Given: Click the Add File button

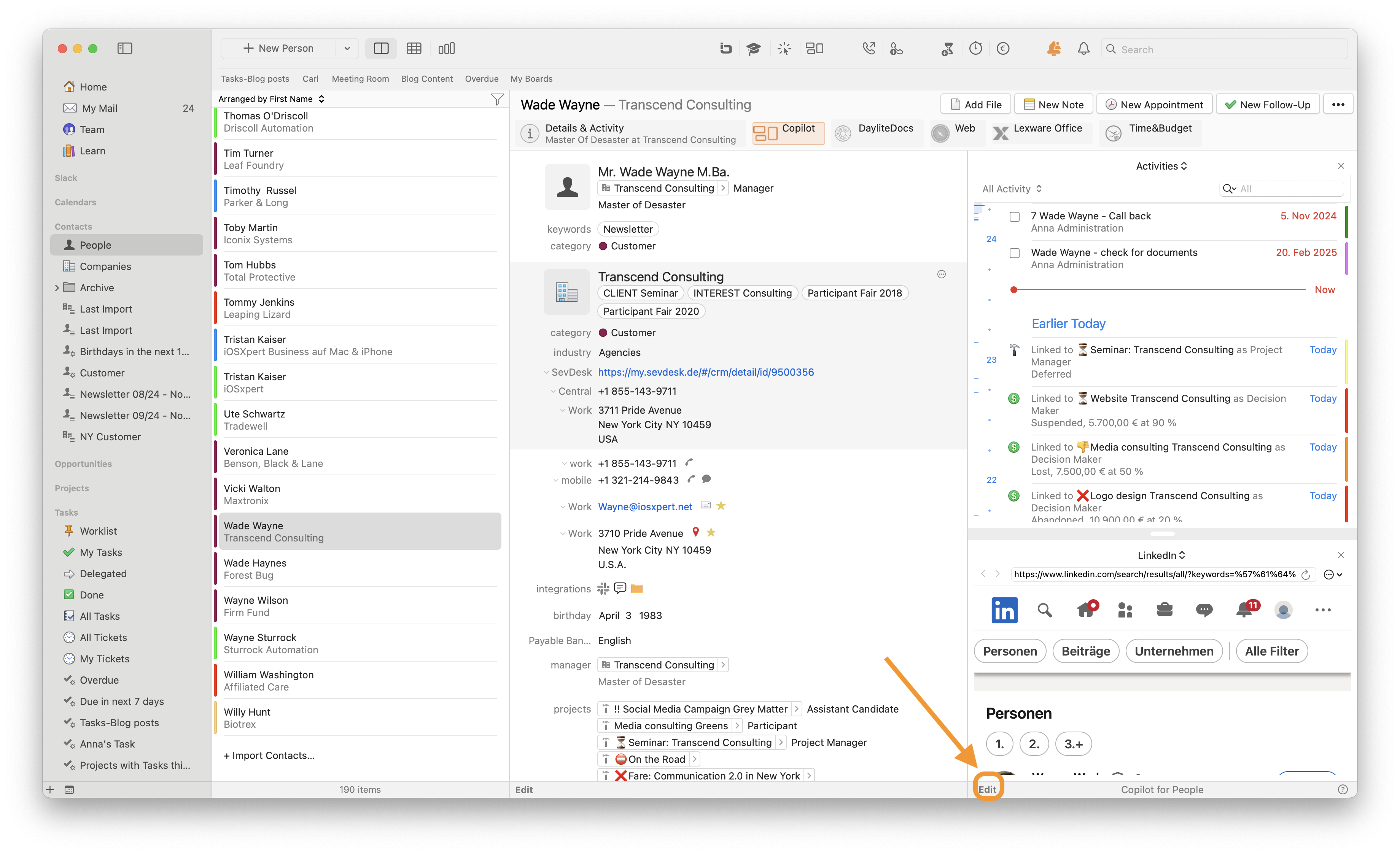Looking at the screenshot, I should coord(975,105).
